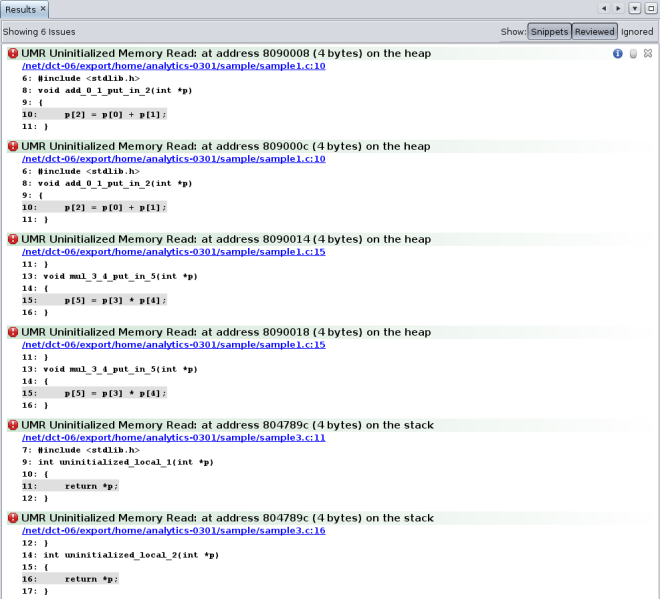The height and width of the screenshot is (599, 660).
Task: Click 'Showing 6 Issues' status text
Action: [x=39, y=32]
